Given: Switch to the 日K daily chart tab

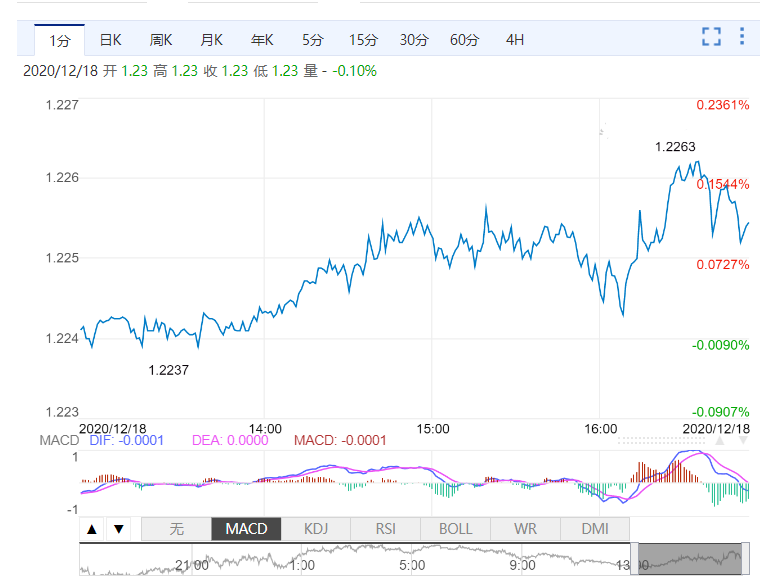Looking at the screenshot, I should coord(110,40).
